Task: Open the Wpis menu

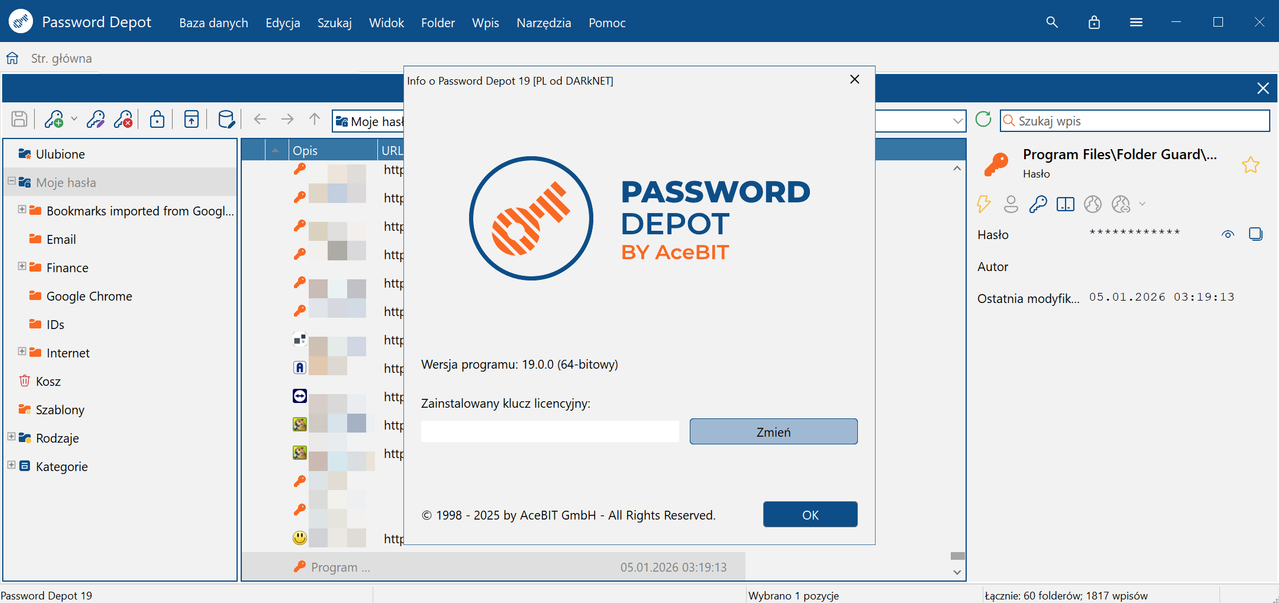Action: click(486, 22)
